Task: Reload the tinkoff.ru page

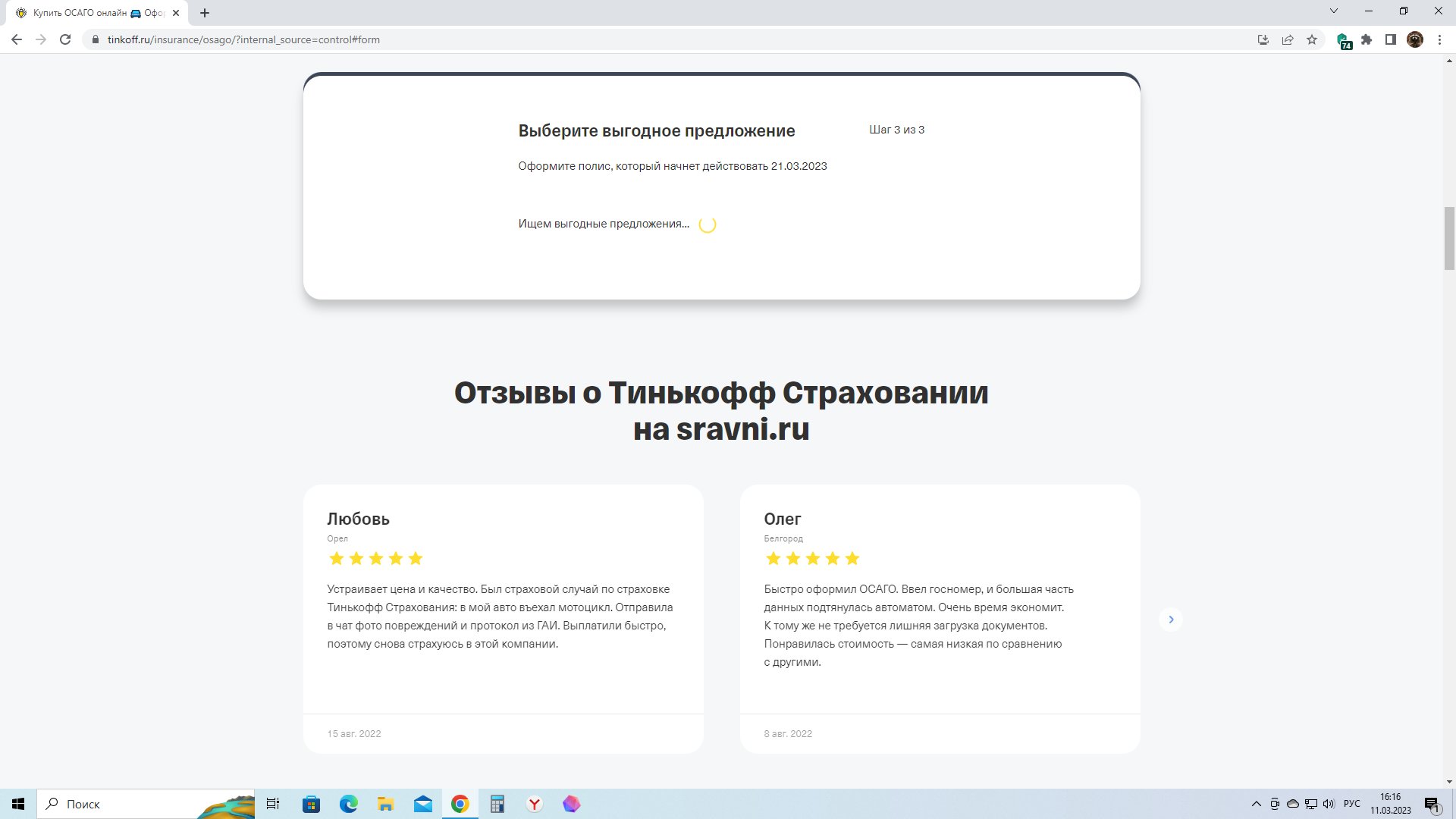Action: 65,39
